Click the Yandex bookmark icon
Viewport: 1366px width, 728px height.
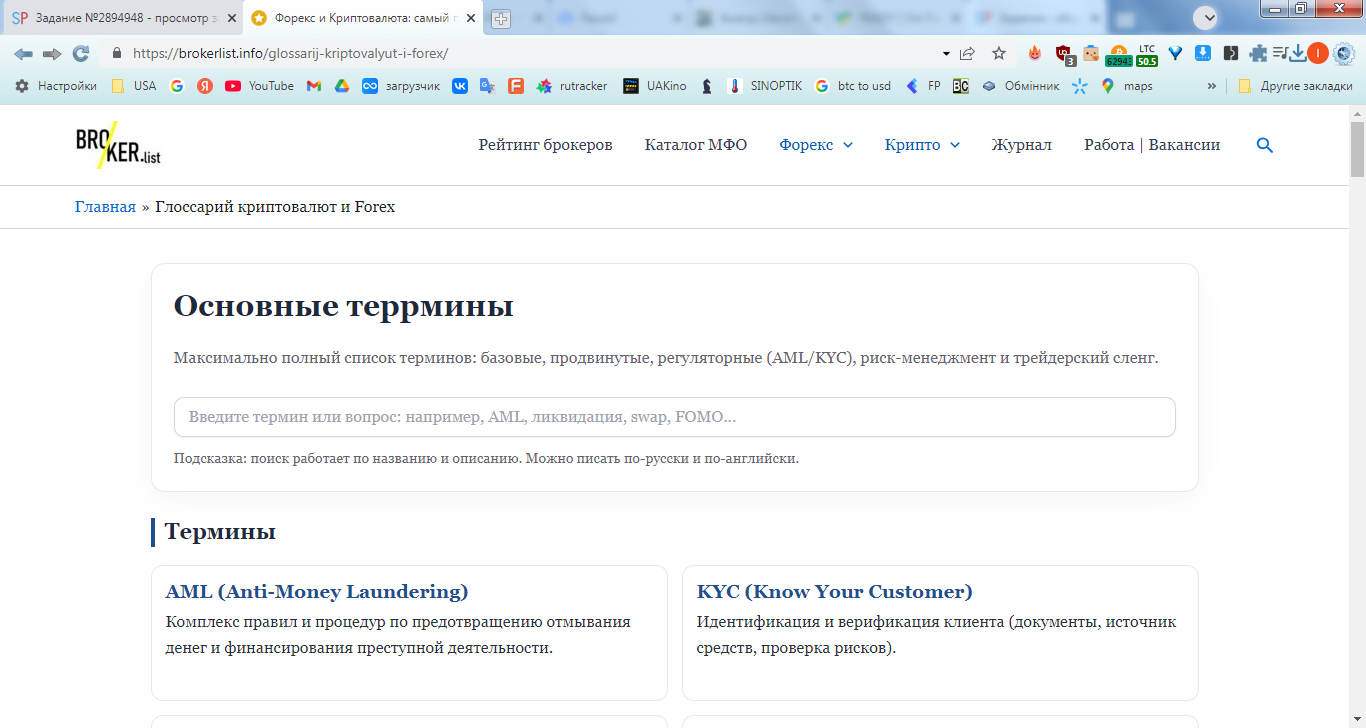click(x=205, y=86)
